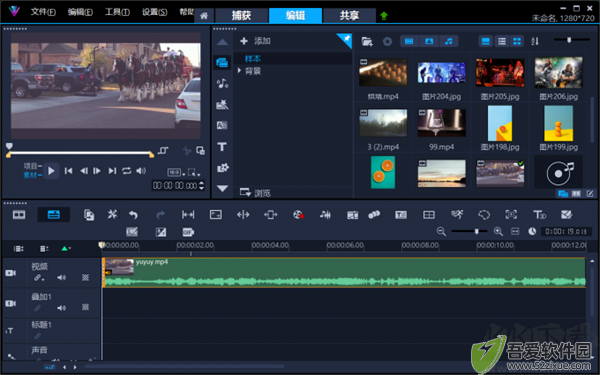Go to the home tab icon
600x375 pixels.
click(204, 16)
